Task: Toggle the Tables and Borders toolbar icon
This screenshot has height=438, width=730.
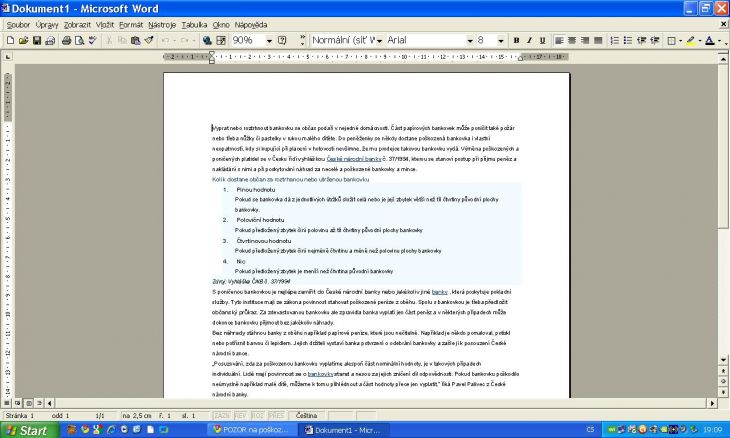Action: [221, 40]
